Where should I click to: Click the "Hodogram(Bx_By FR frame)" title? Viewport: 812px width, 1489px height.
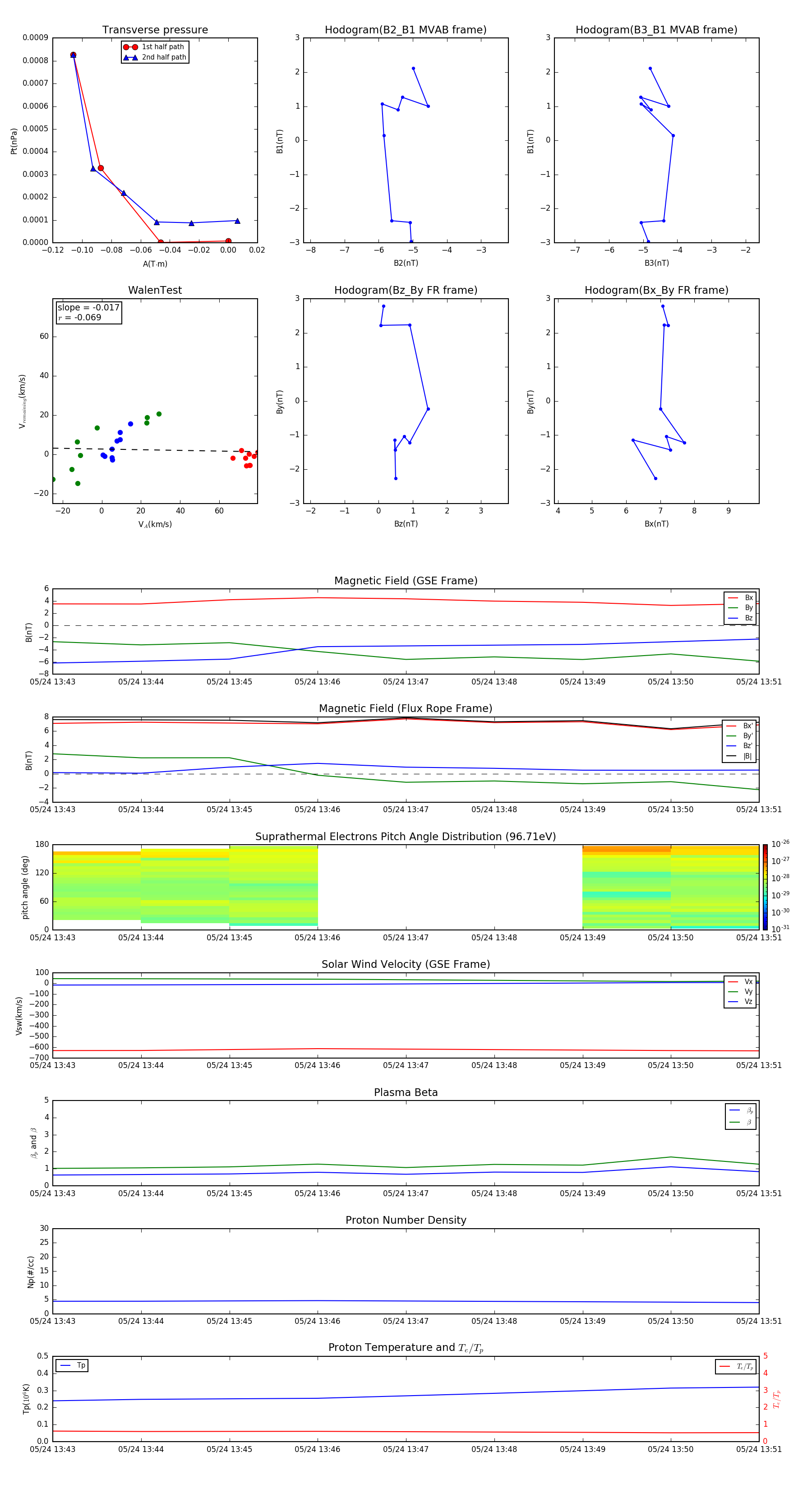point(656,290)
